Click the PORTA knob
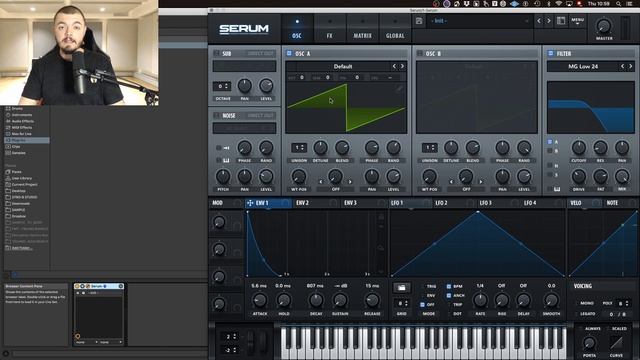Image resolution: width=640 pixels, height=360 pixels. [589, 343]
